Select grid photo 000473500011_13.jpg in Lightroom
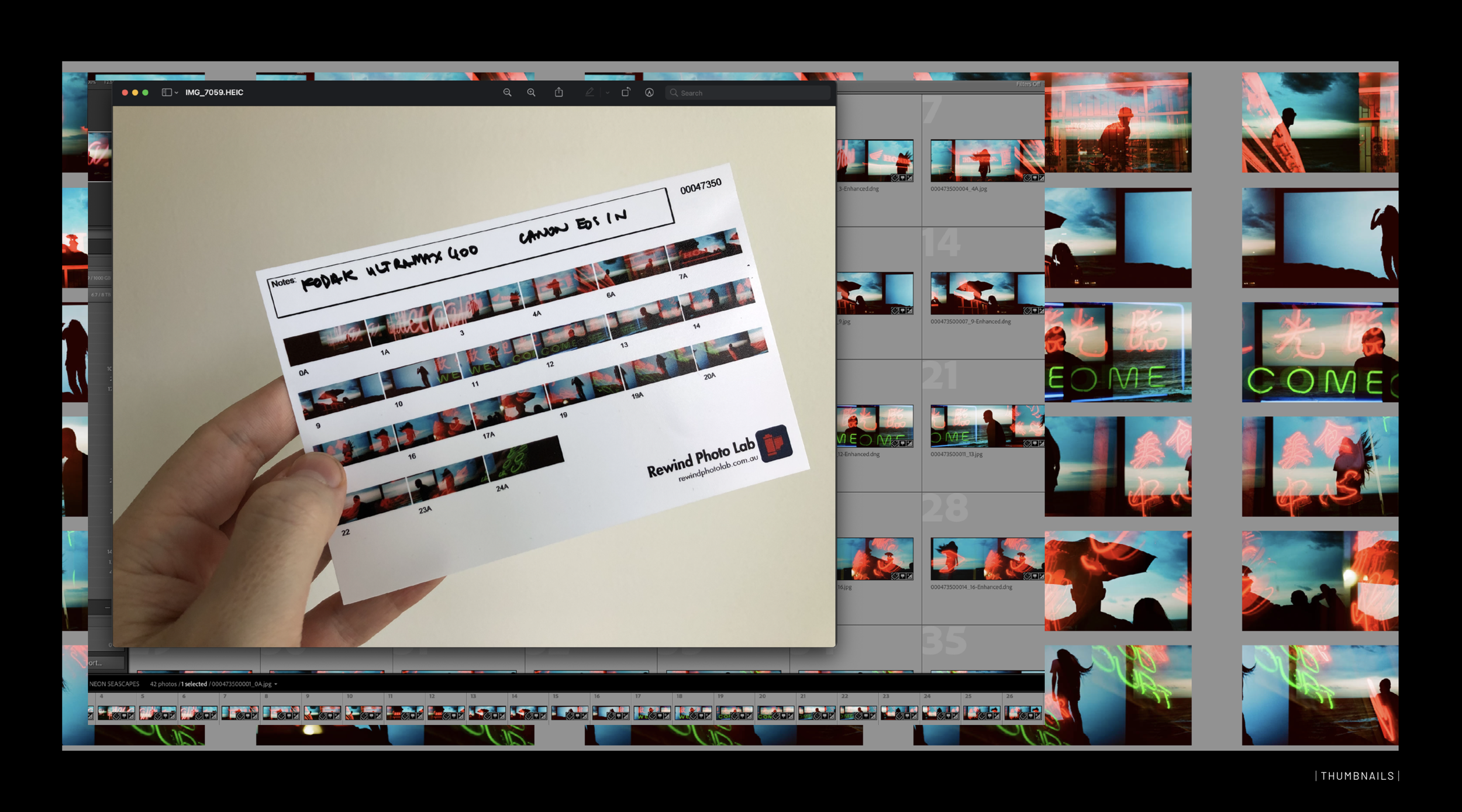Image resolution: width=1462 pixels, height=812 pixels. tap(987, 426)
